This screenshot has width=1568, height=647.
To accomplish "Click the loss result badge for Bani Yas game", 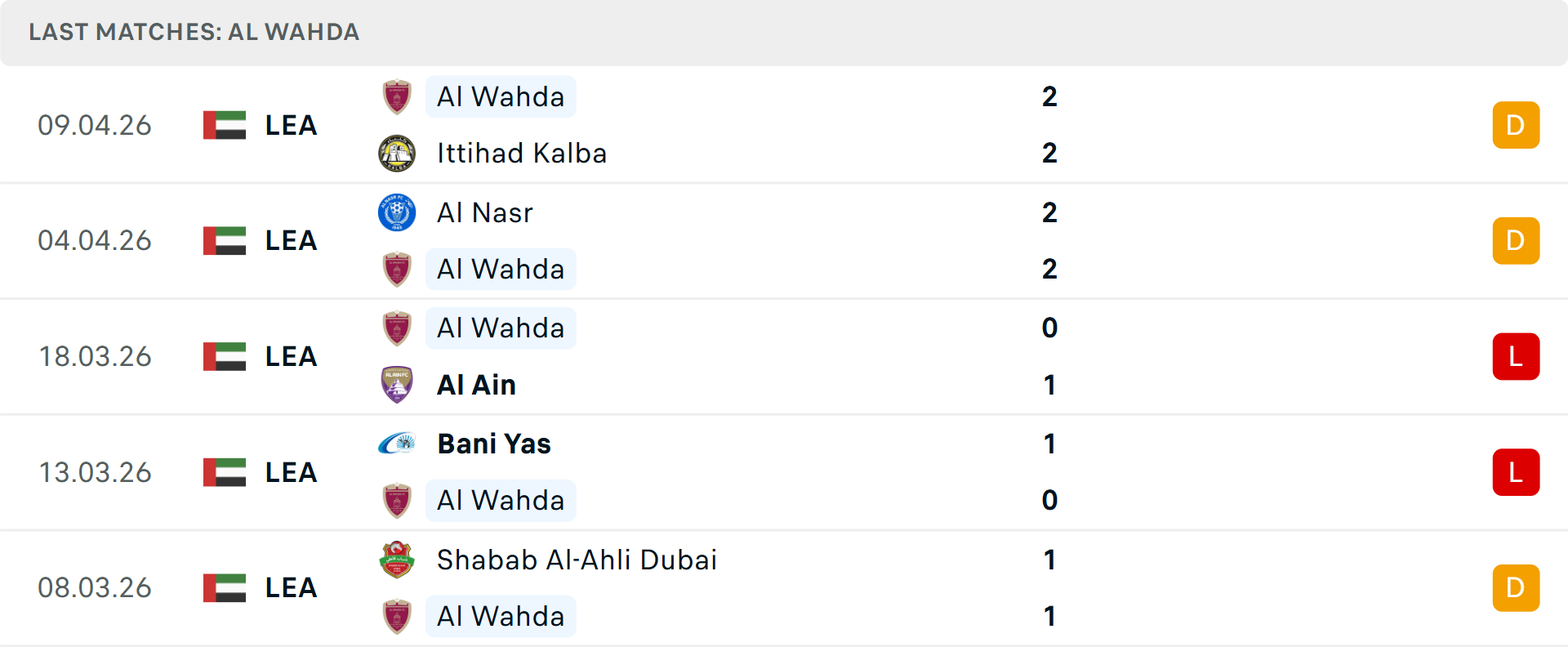I will click(x=1516, y=472).
